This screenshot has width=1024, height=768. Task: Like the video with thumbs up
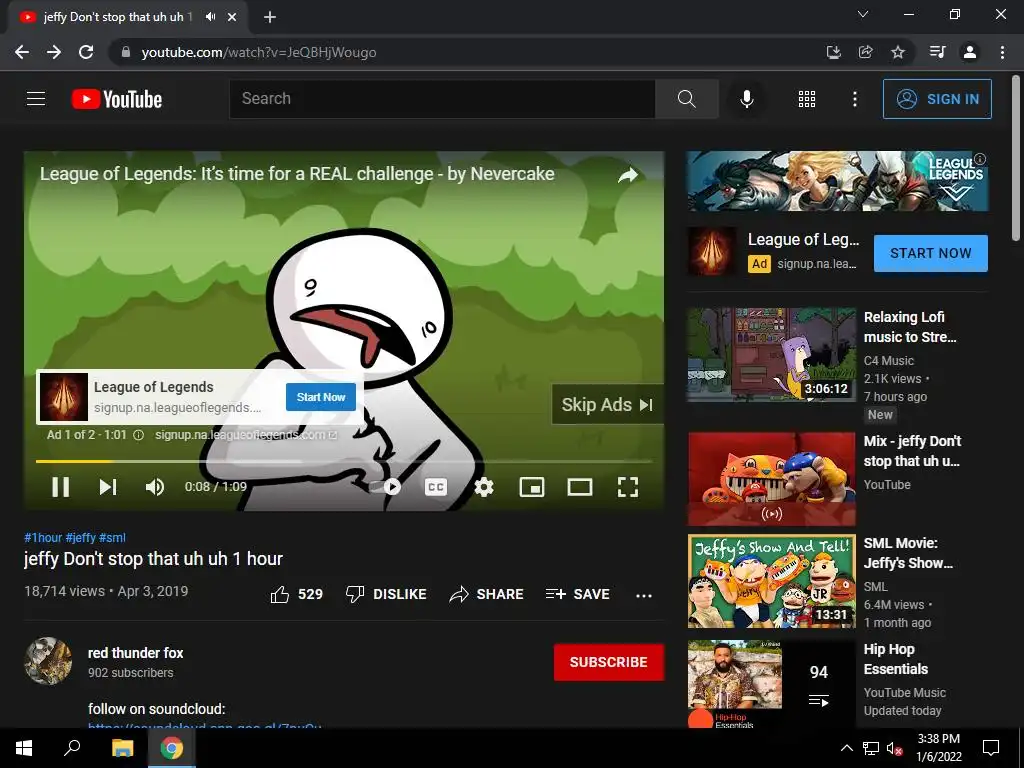(296, 594)
